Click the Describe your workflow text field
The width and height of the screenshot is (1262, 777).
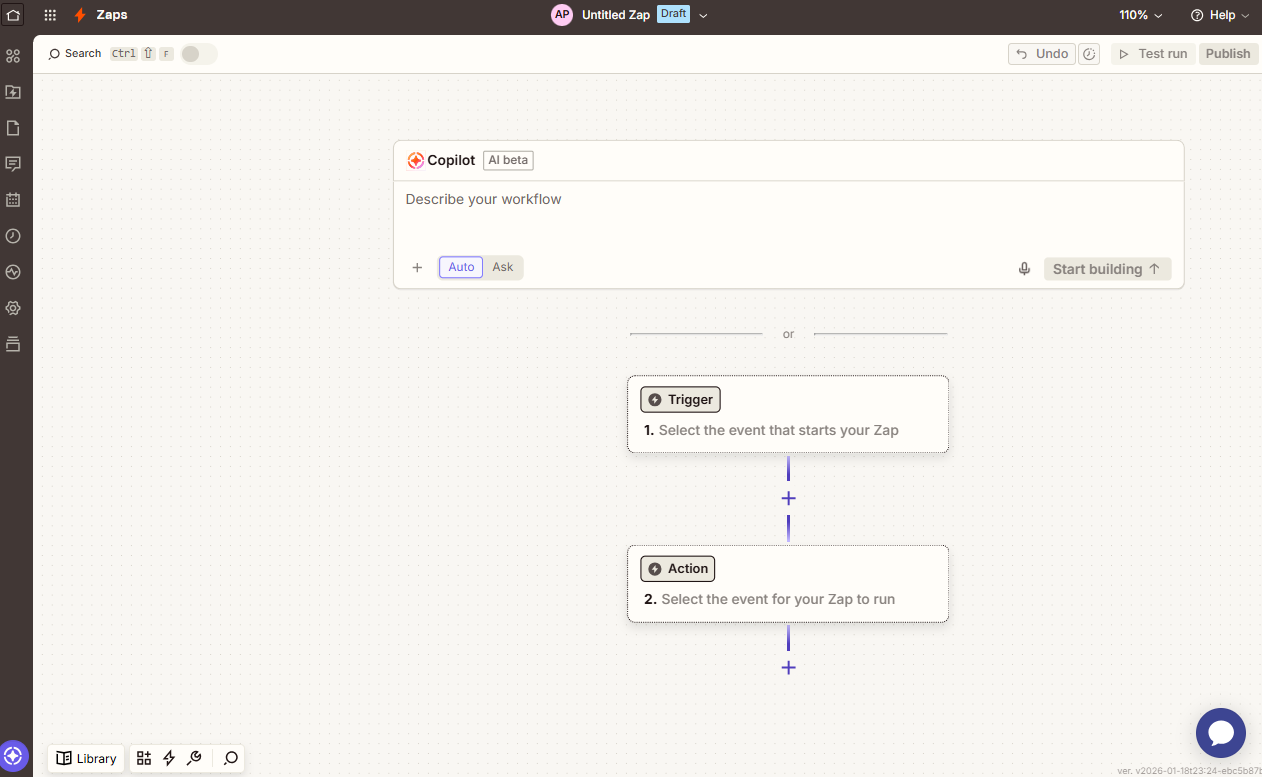(x=788, y=213)
